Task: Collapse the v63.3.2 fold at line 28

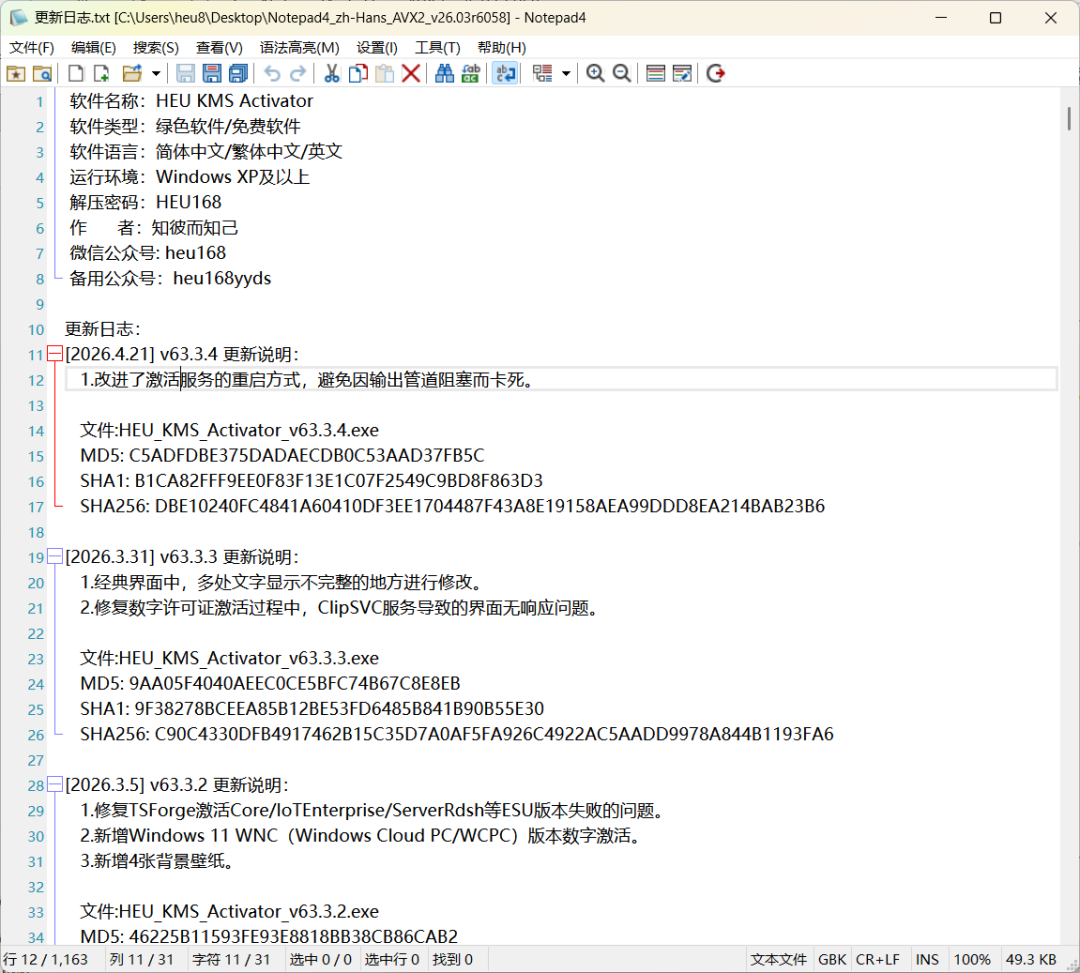Action: tap(55, 785)
